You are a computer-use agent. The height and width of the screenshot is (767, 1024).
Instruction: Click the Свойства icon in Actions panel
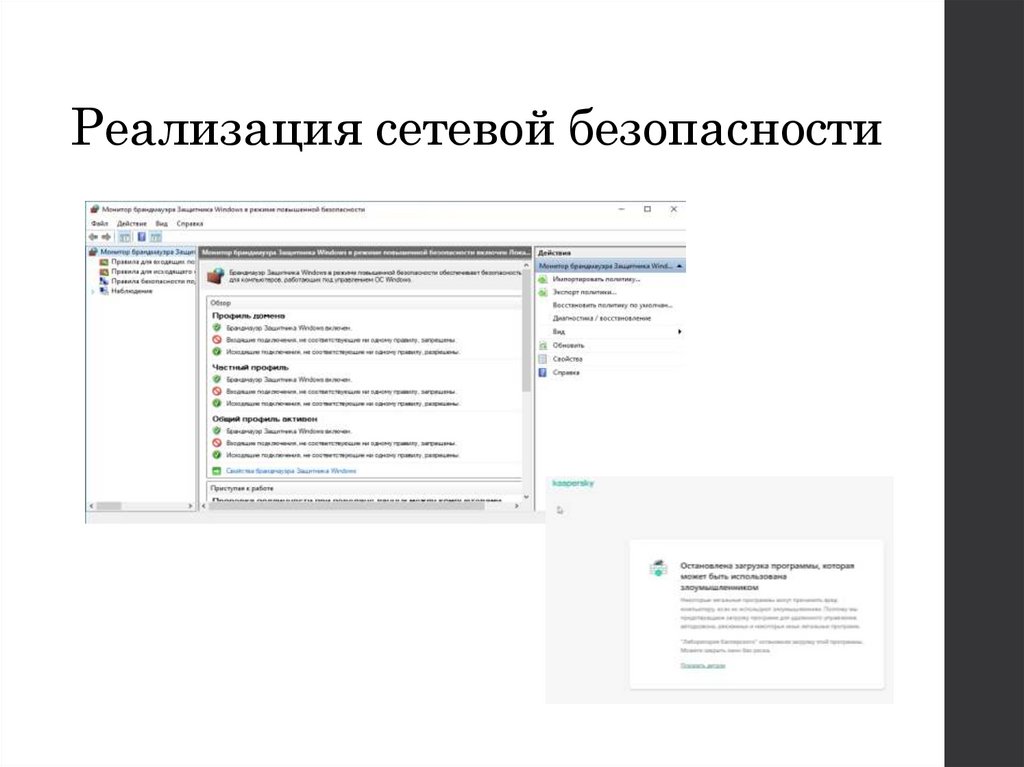(542, 360)
